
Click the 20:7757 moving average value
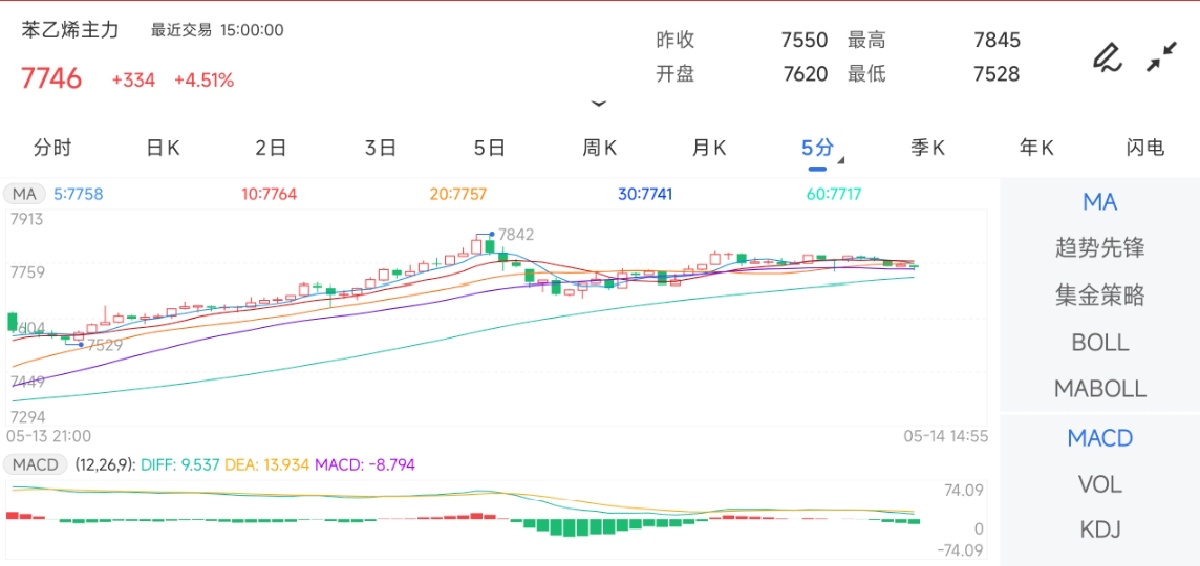click(x=458, y=194)
